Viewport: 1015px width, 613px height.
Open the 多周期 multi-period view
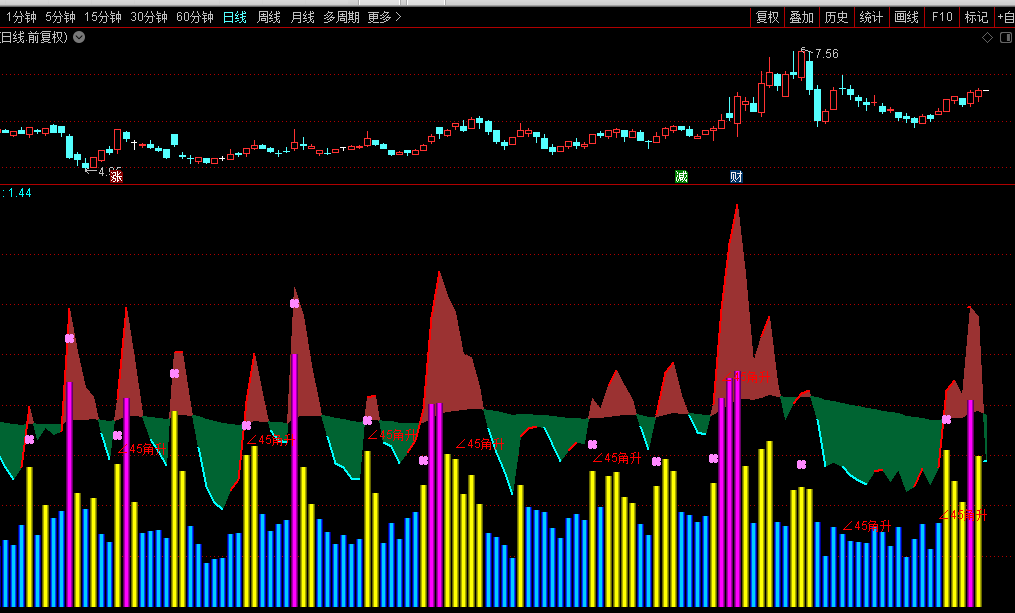coord(341,17)
